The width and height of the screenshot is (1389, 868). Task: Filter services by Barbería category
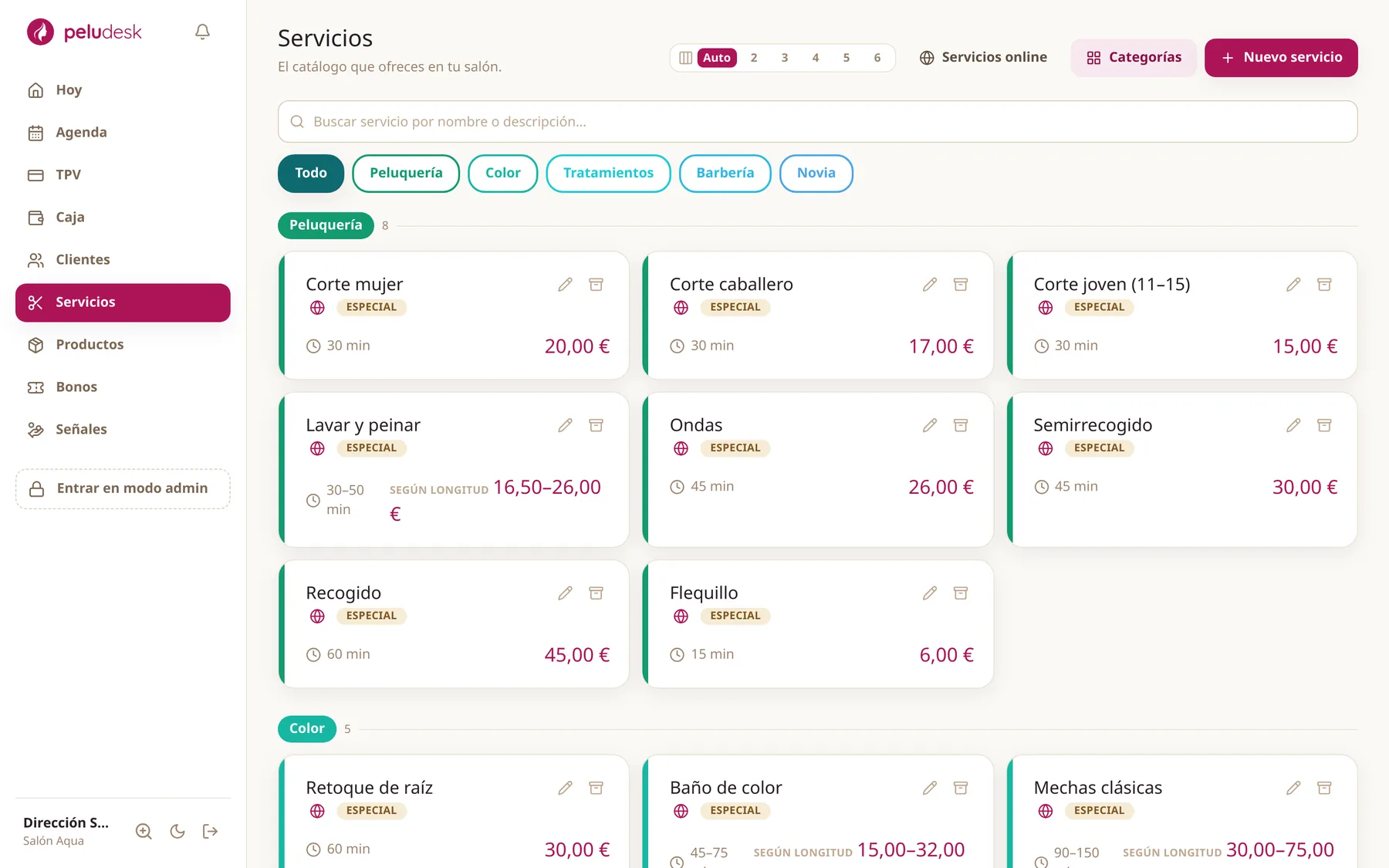point(725,174)
